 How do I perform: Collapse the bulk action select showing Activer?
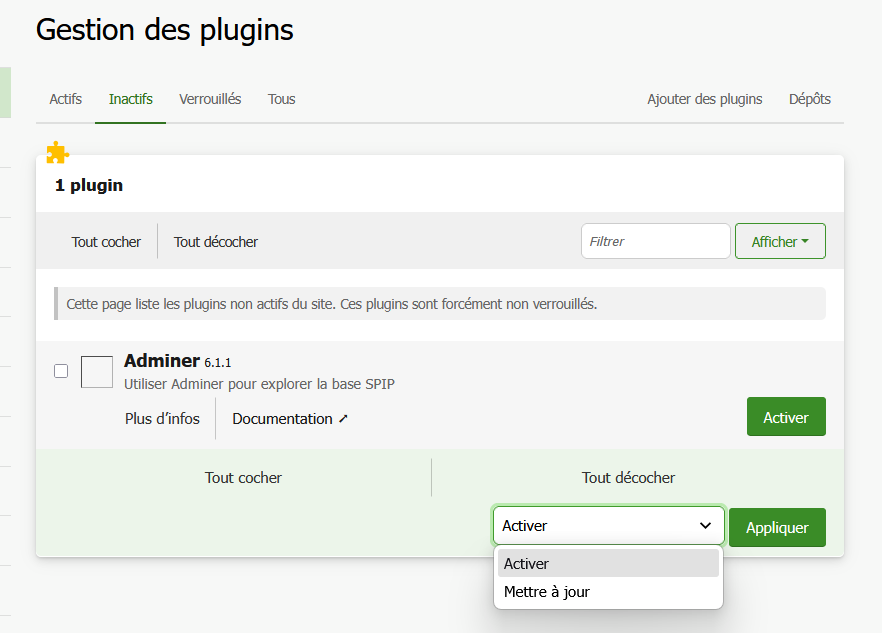point(608,526)
